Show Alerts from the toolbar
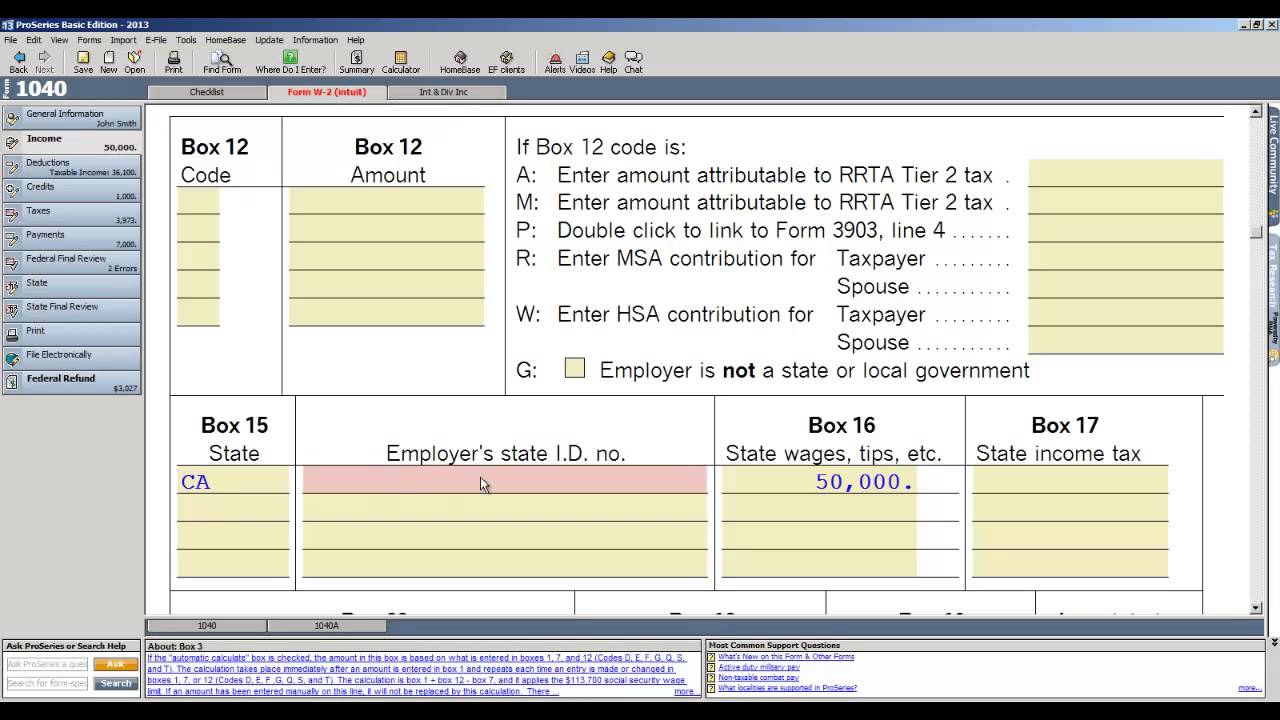Image resolution: width=1280 pixels, height=720 pixels. [x=555, y=62]
